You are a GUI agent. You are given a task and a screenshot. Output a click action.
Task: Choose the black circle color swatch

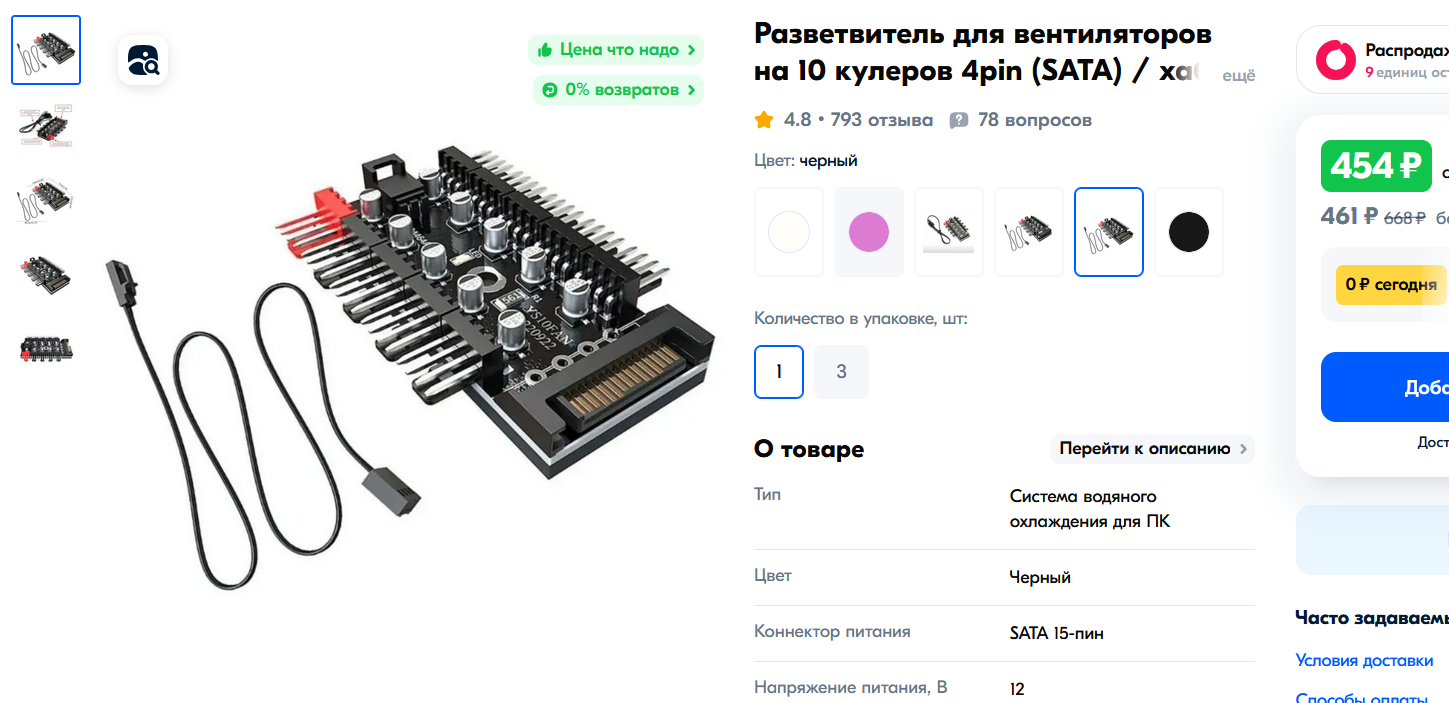click(x=1189, y=232)
